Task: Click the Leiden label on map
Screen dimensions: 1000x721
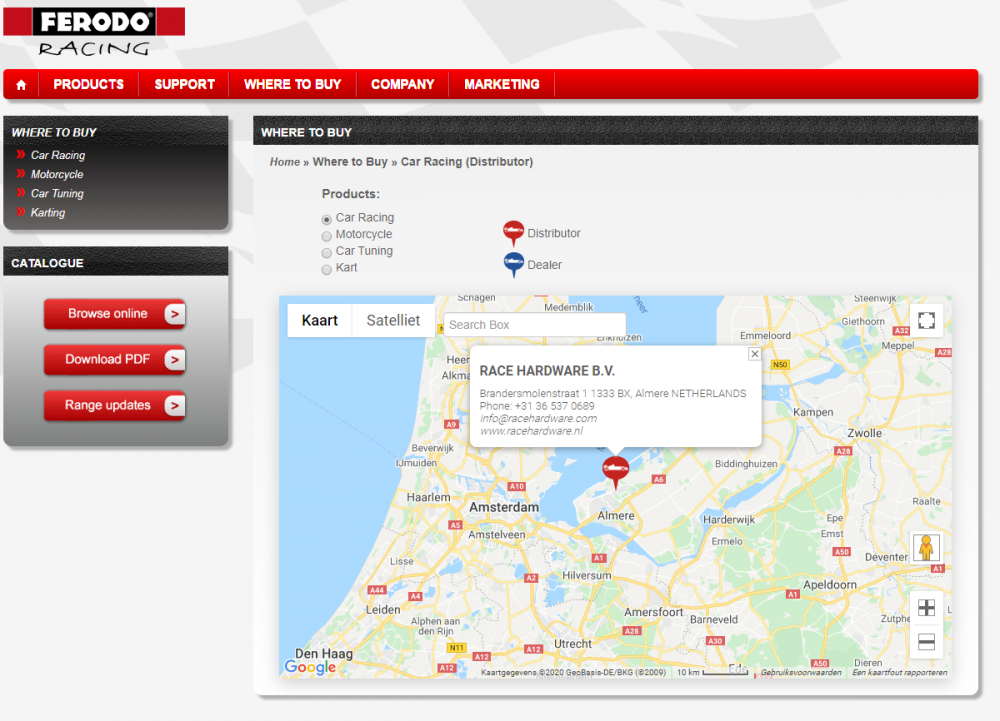Action: [383, 609]
